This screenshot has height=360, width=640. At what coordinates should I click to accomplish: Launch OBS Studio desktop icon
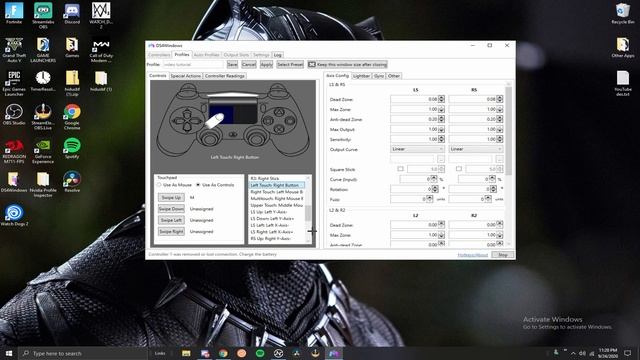click(14, 114)
